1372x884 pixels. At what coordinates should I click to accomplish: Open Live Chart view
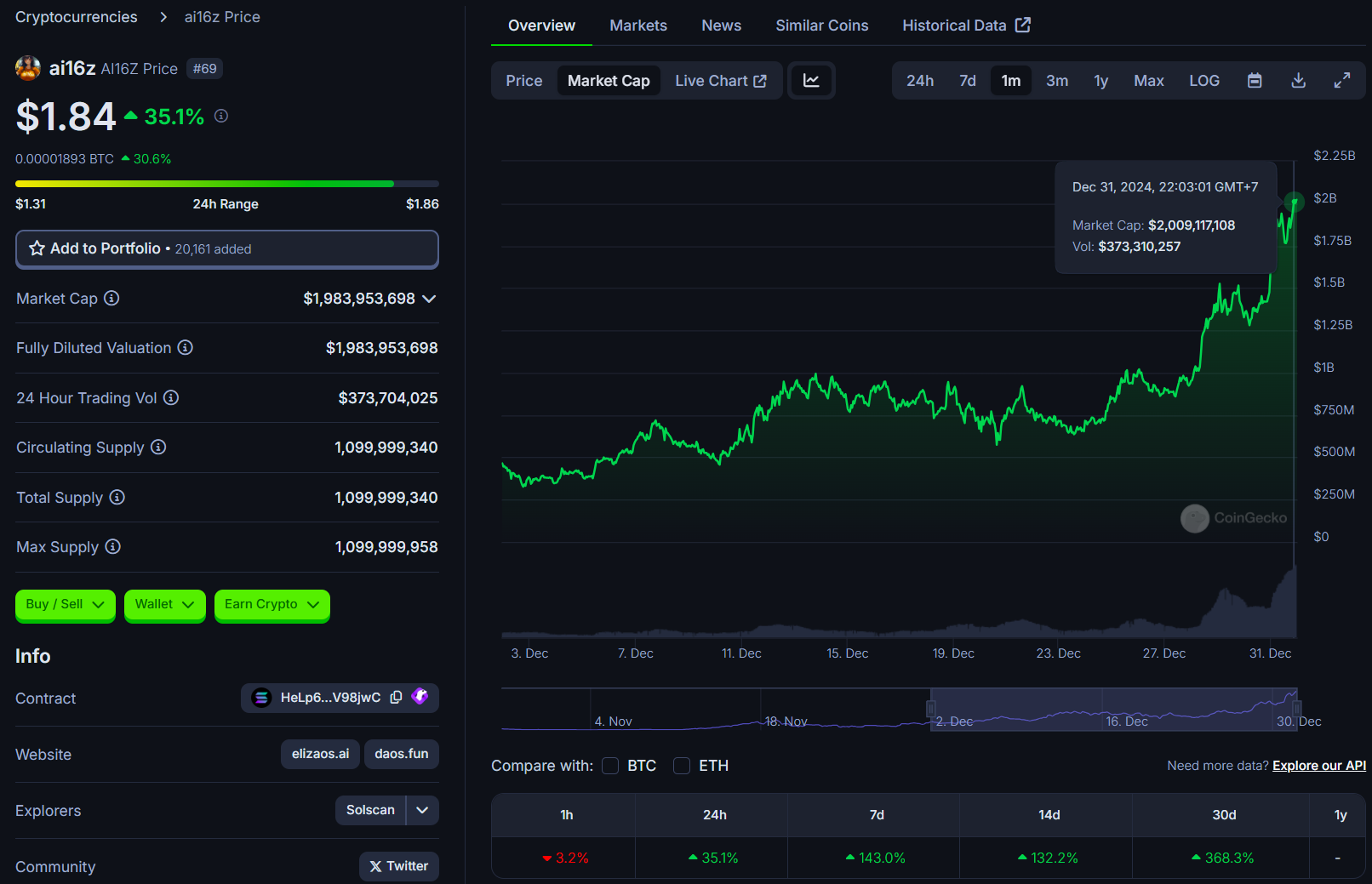point(721,81)
